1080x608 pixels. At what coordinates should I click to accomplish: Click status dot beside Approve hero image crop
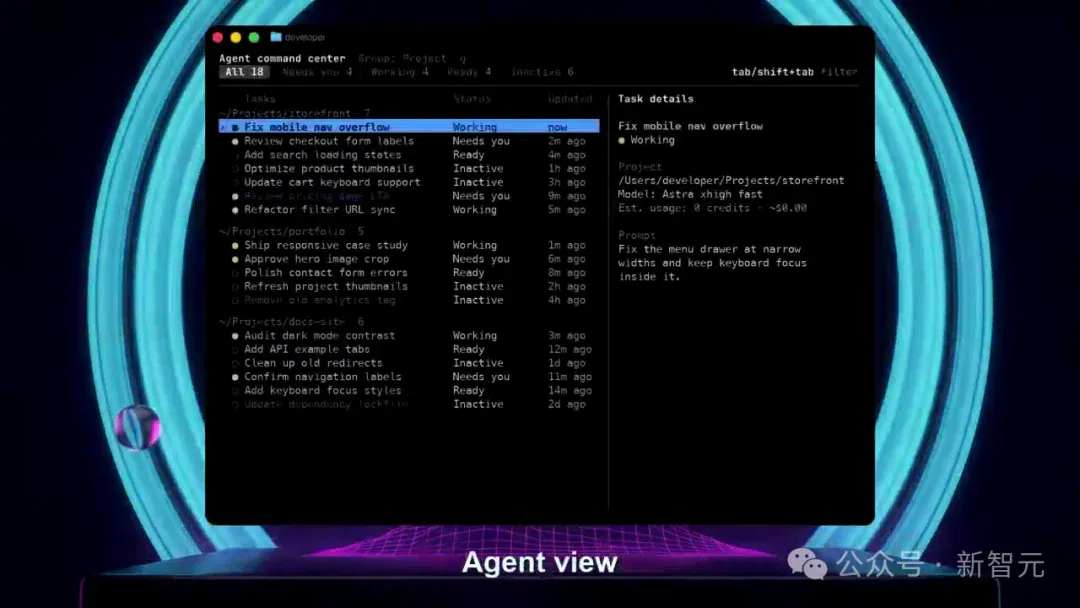tap(236, 259)
